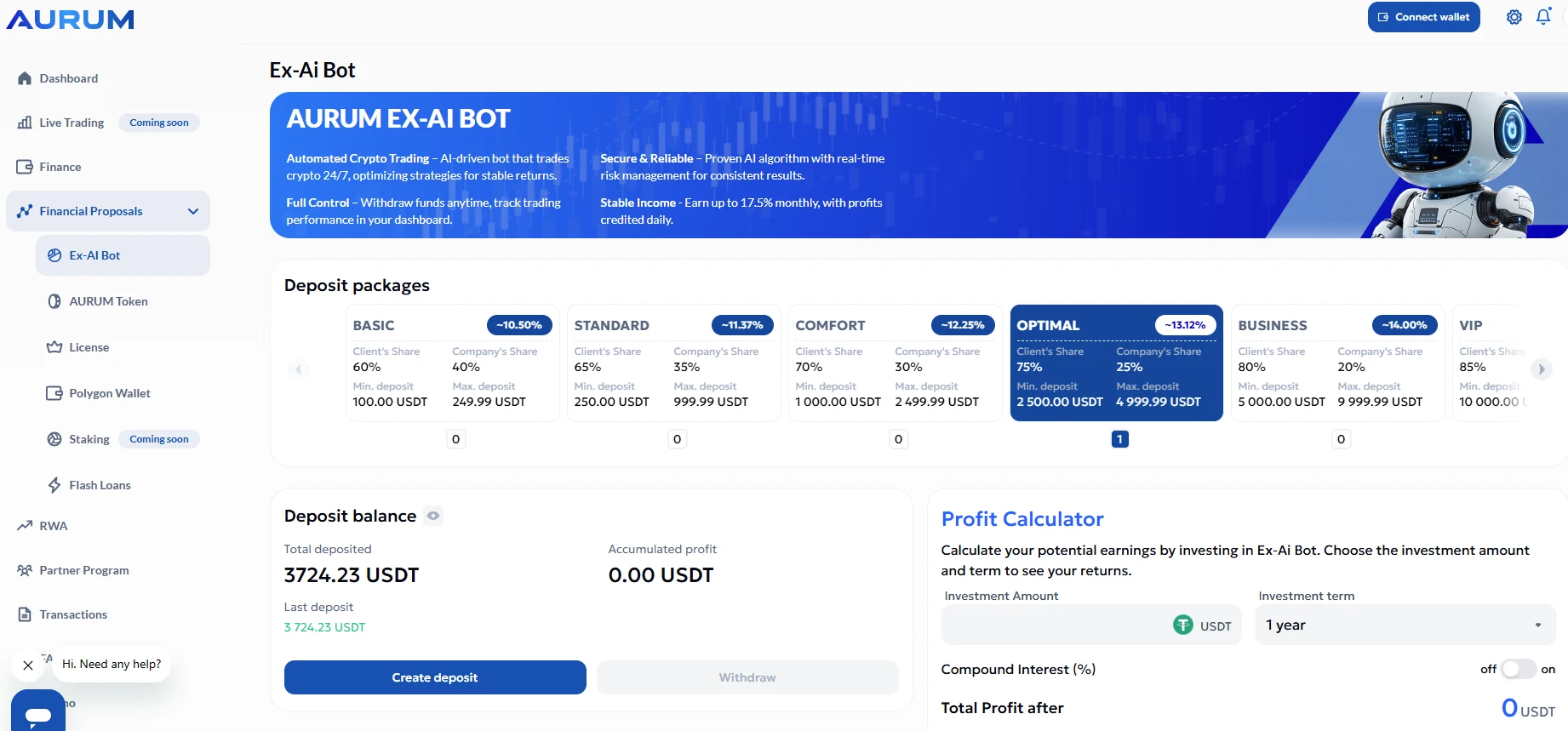Open Finance in sidebar
Viewport: 1568px width, 731px height.
coord(60,167)
